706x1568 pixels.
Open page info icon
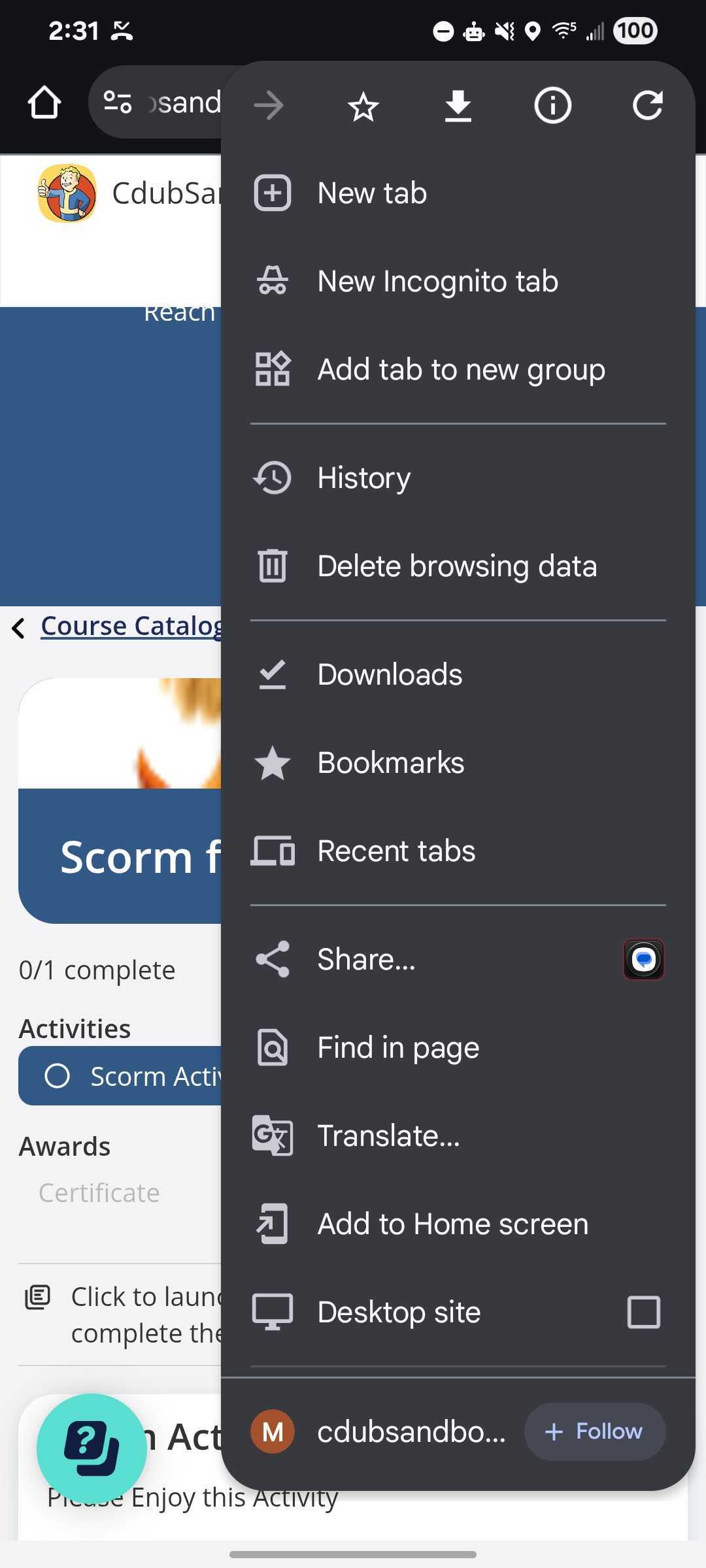pos(553,105)
